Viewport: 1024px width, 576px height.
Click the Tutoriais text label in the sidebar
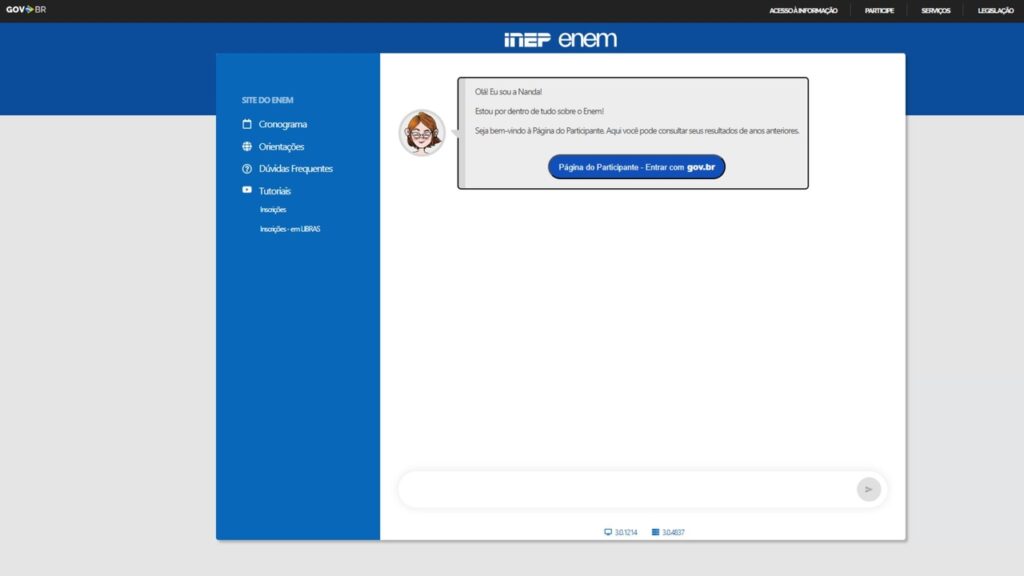[x=275, y=191]
